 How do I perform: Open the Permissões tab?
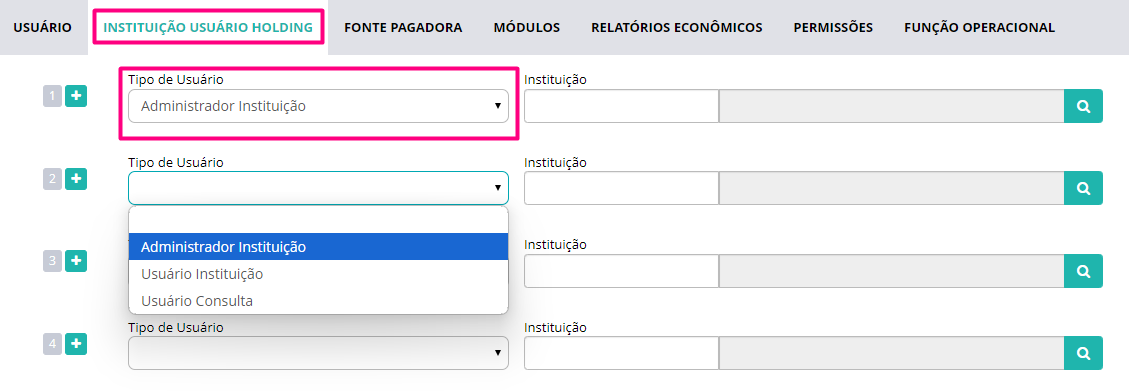pos(833,27)
